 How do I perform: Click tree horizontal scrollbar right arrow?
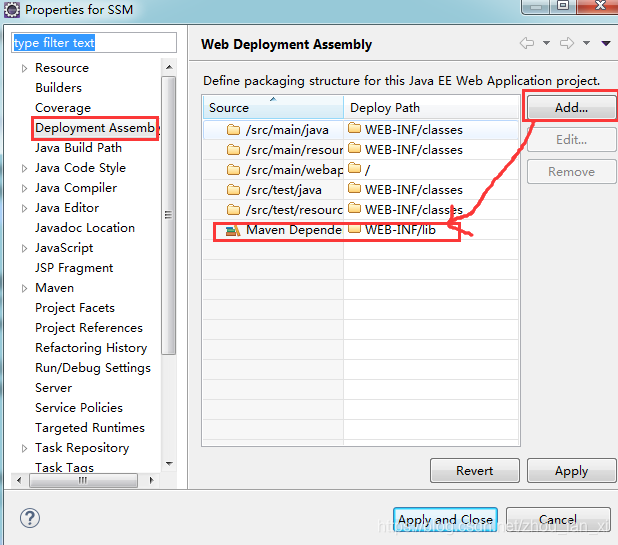(151, 480)
